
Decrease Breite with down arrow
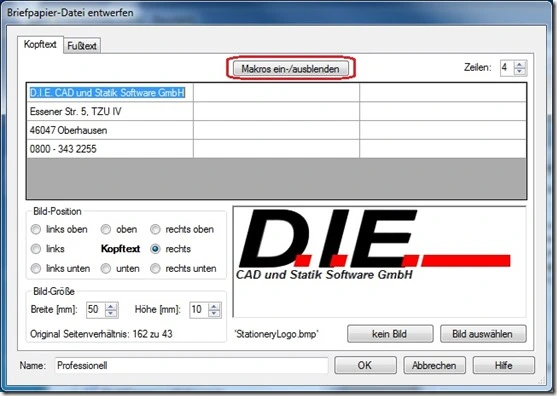(111, 313)
